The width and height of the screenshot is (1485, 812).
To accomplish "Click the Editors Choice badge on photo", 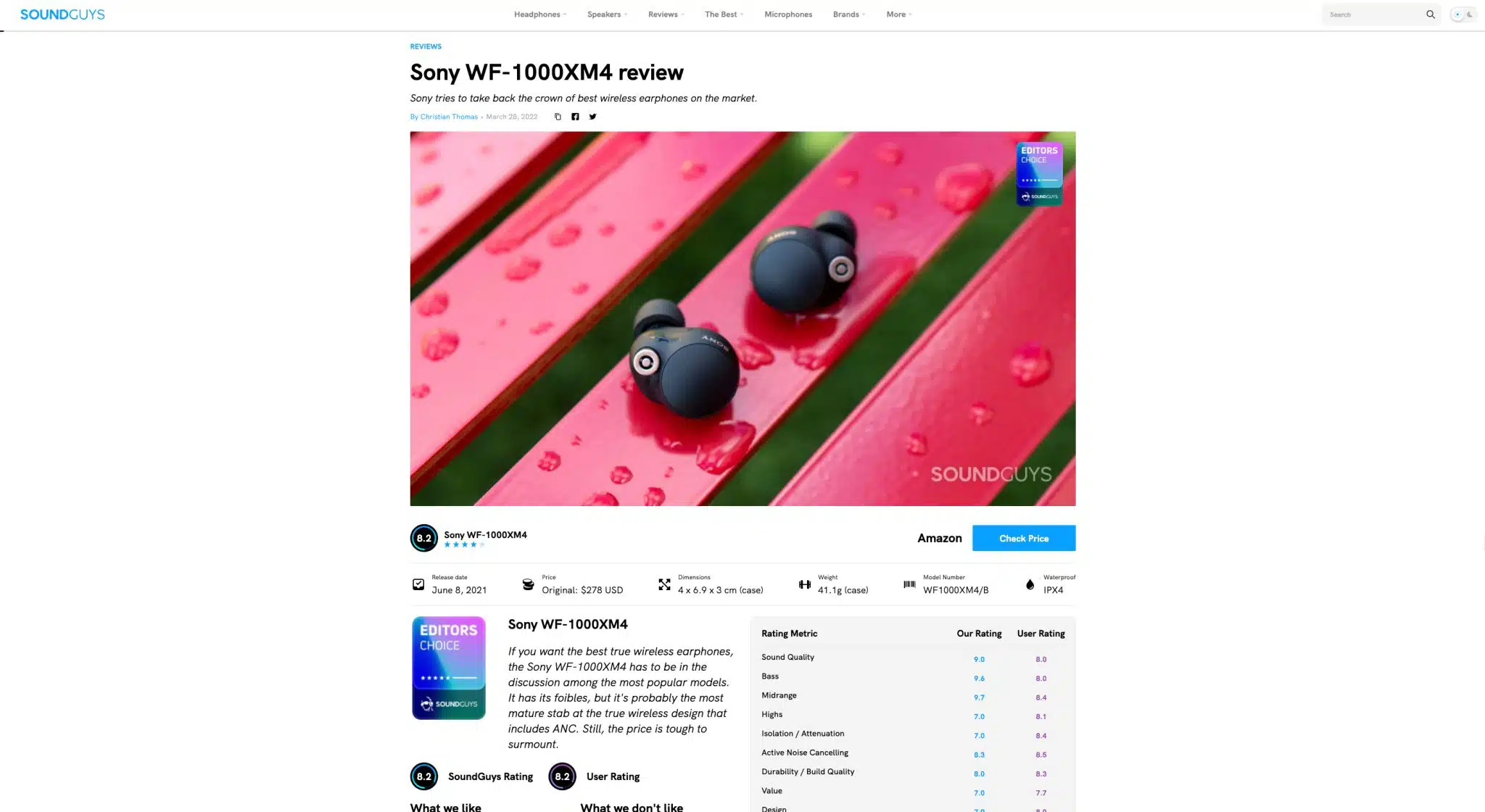I will click(1039, 174).
